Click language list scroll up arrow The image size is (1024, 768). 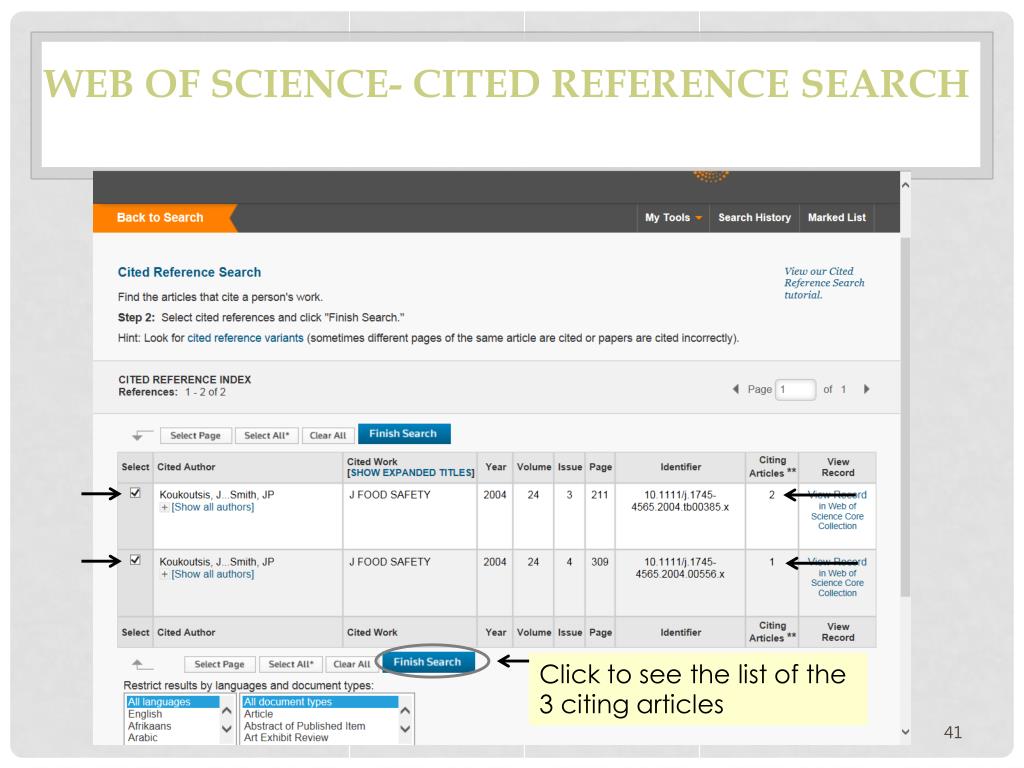tap(227, 711)
